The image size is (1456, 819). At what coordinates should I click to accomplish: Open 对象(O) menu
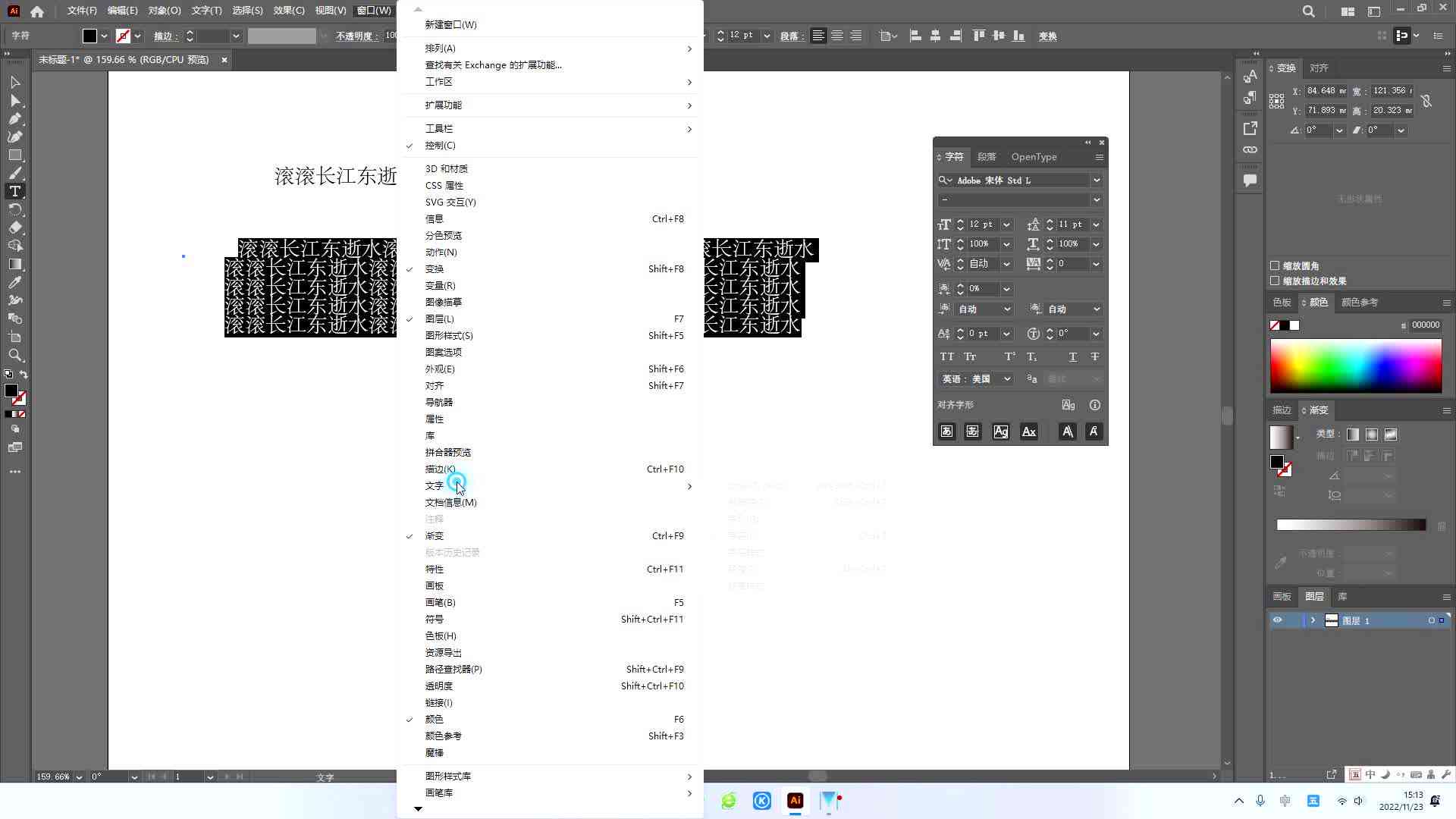pos(165,11)
